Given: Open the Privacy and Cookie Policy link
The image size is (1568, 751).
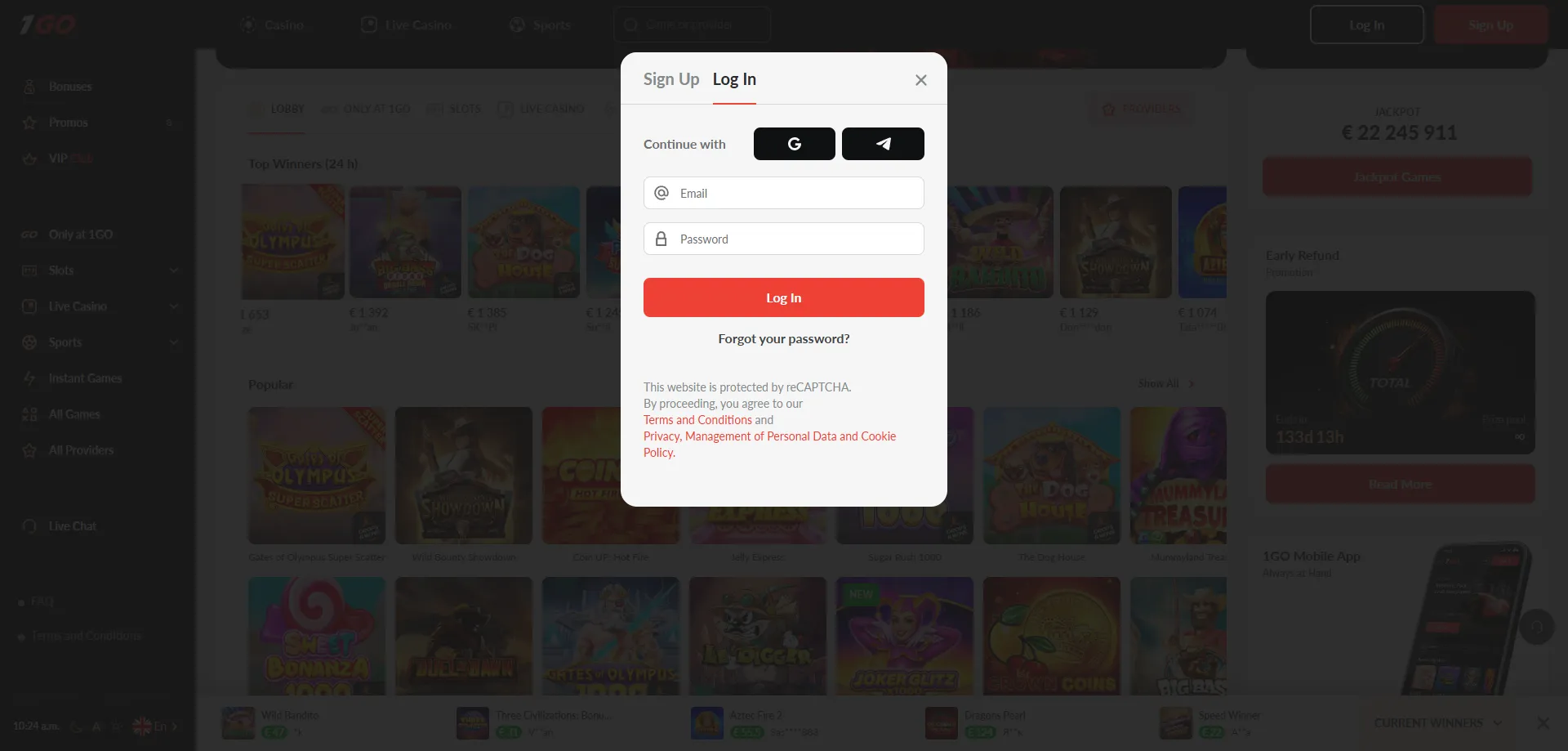Looking at the screenshot, I should pyautogui.click(x=769, y=445).
